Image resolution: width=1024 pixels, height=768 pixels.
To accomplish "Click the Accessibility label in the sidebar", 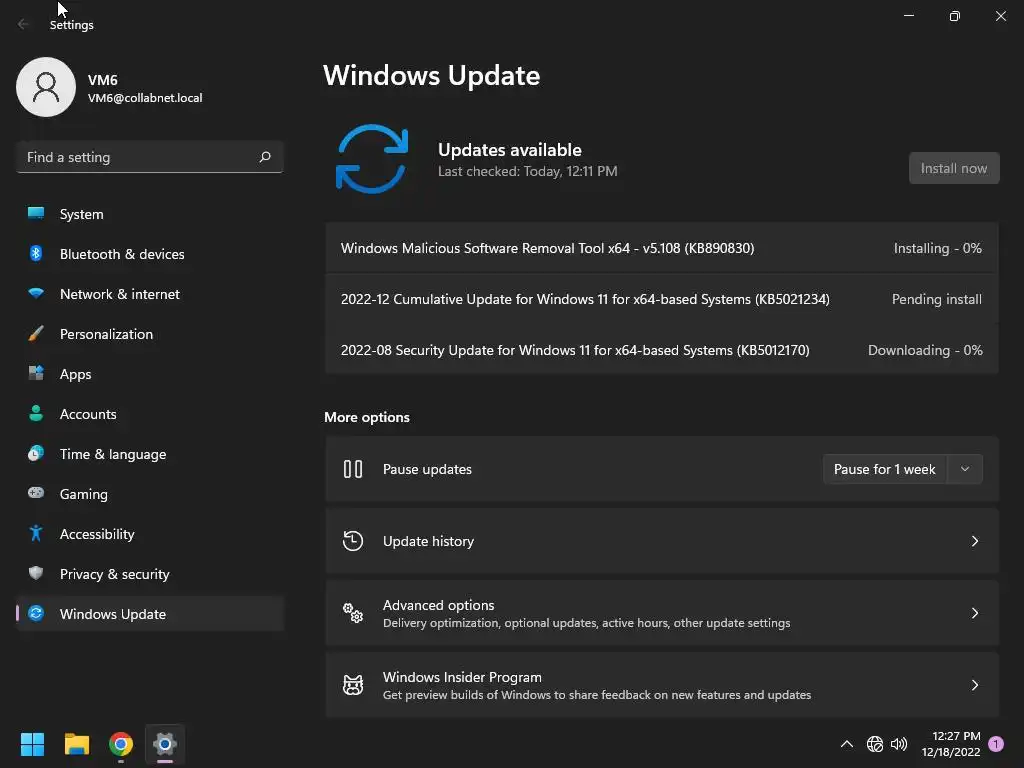I will 97,534.
